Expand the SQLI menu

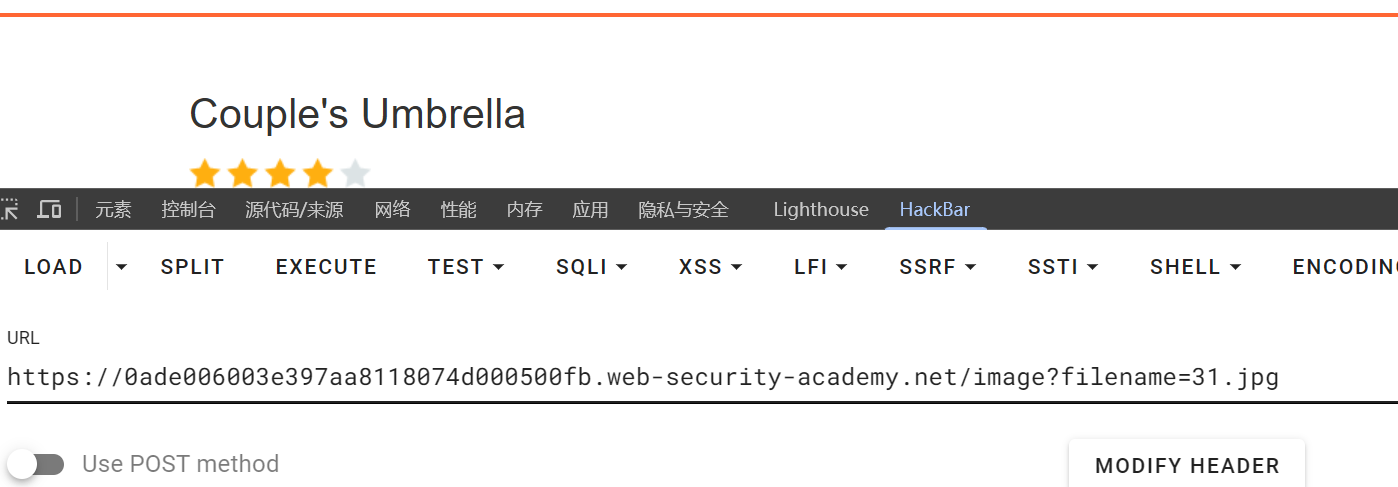tap(591, 267)
